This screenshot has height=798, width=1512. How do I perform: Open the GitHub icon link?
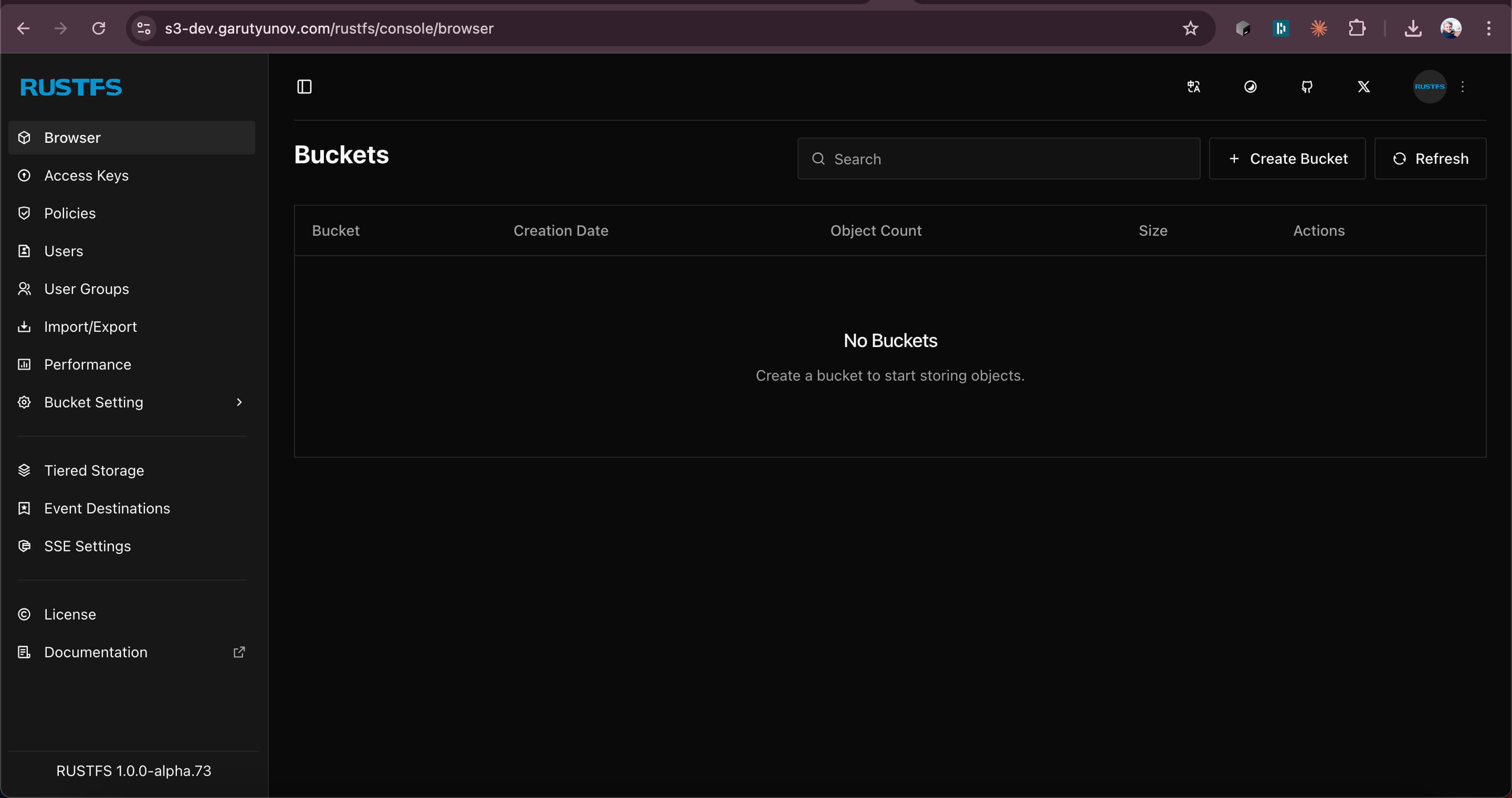point(1307,87)
